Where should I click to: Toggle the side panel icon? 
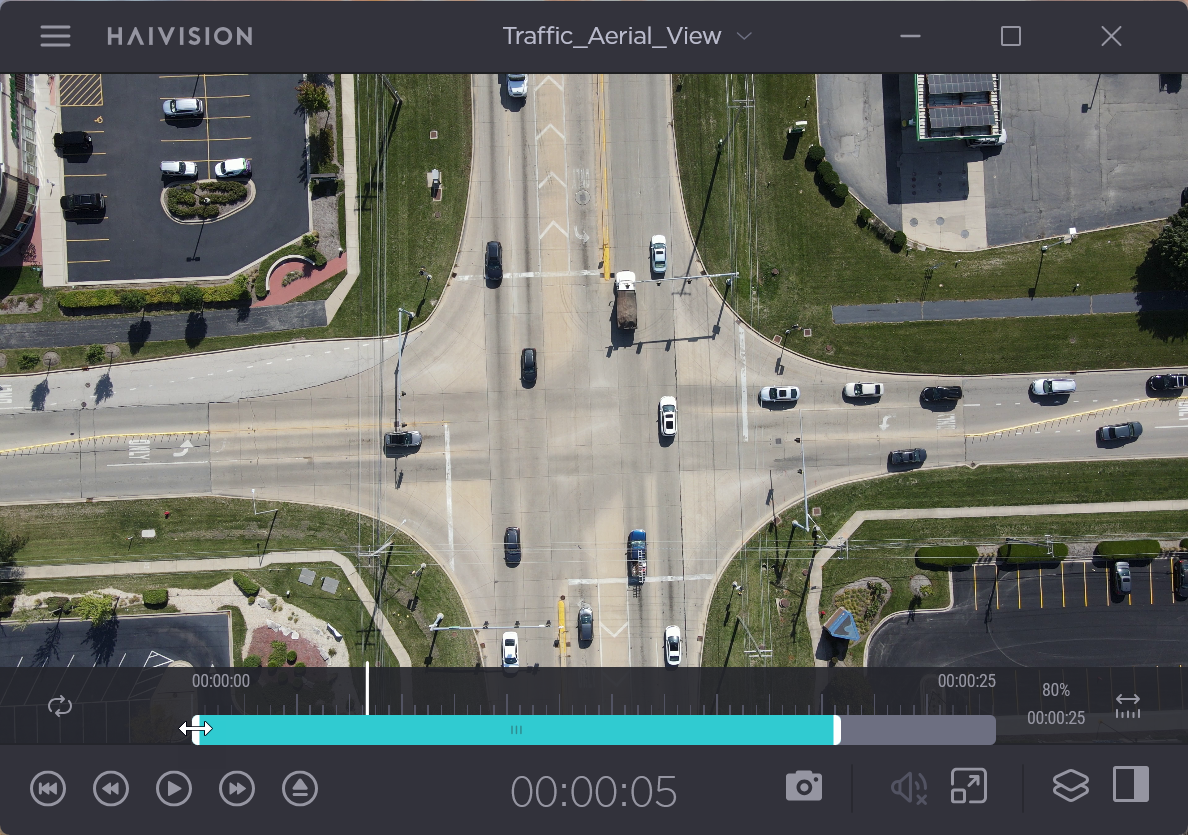pos(1131,785)
